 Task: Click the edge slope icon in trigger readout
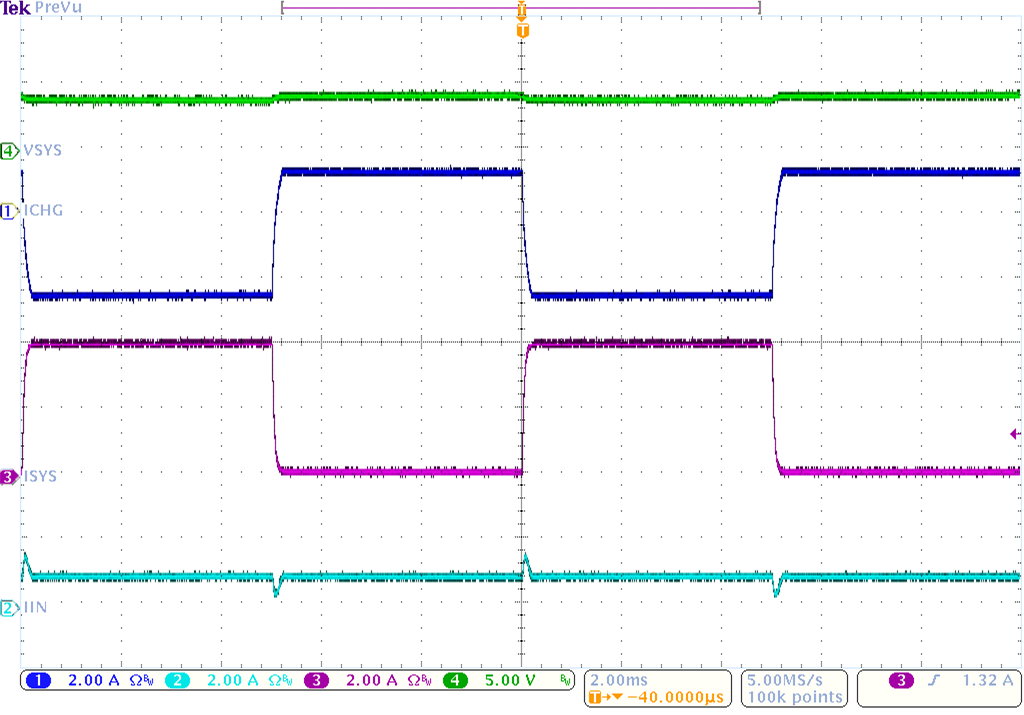[933, 680]
